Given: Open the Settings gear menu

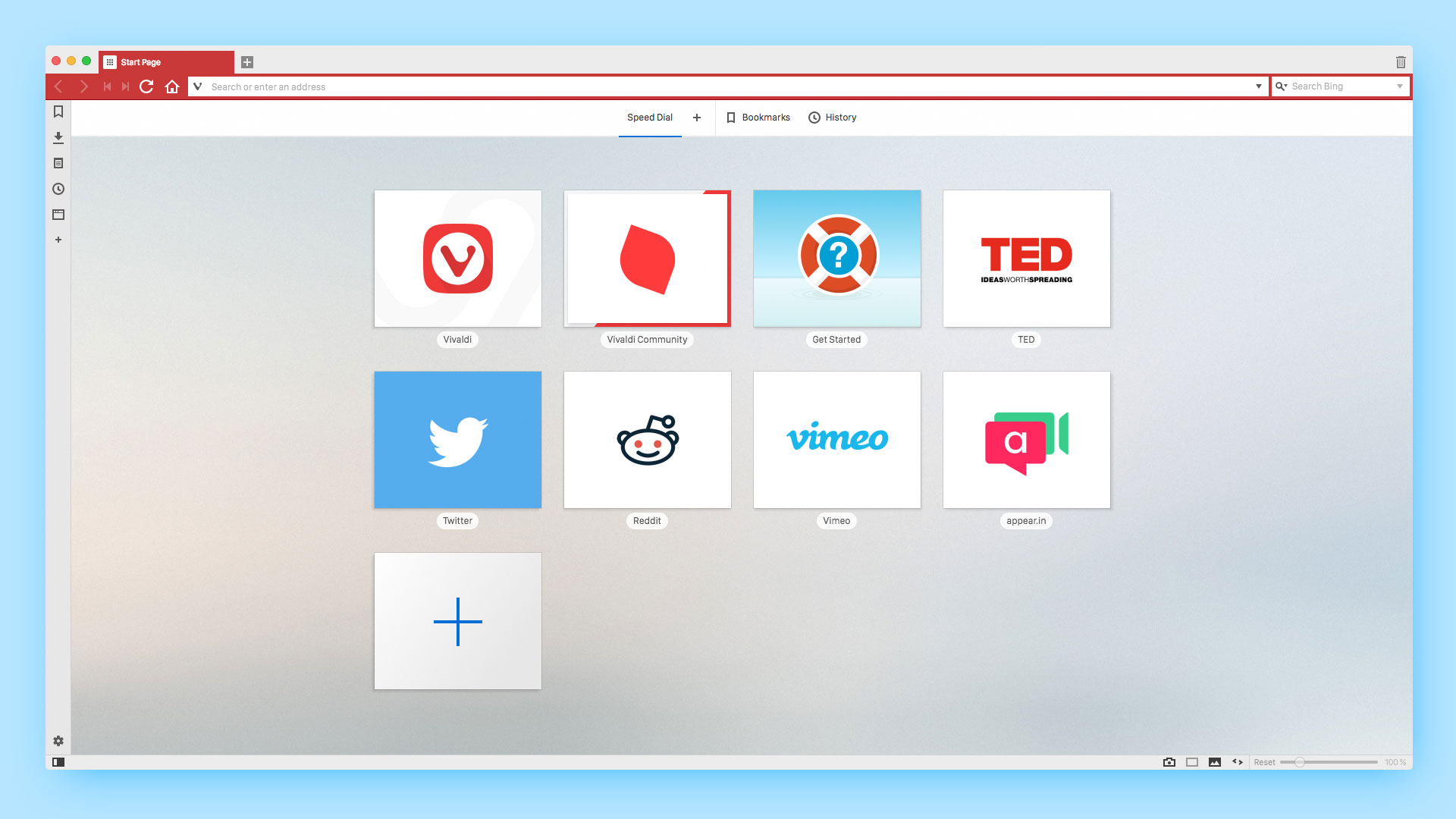Looking at the screenshot, I should click(58, 740).
